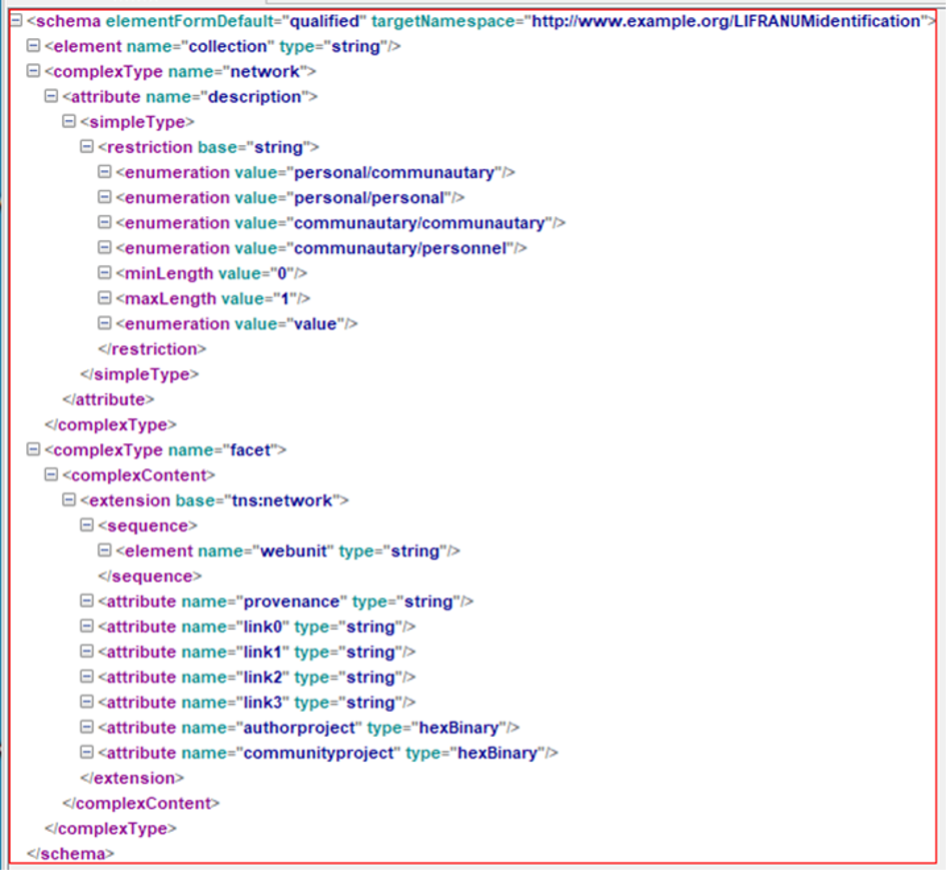Toggle expander for enumeration communautary/communautary

pyautogui.click(x=104, y=222)
